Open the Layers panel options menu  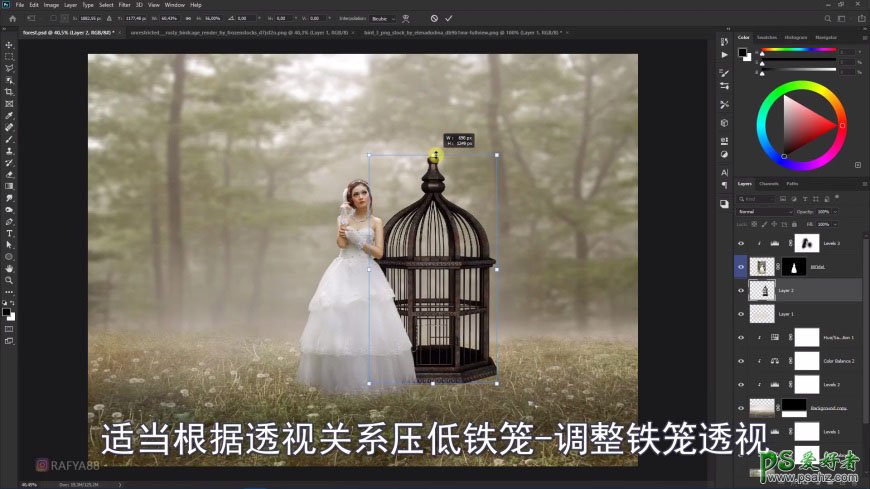pos(864,184)
